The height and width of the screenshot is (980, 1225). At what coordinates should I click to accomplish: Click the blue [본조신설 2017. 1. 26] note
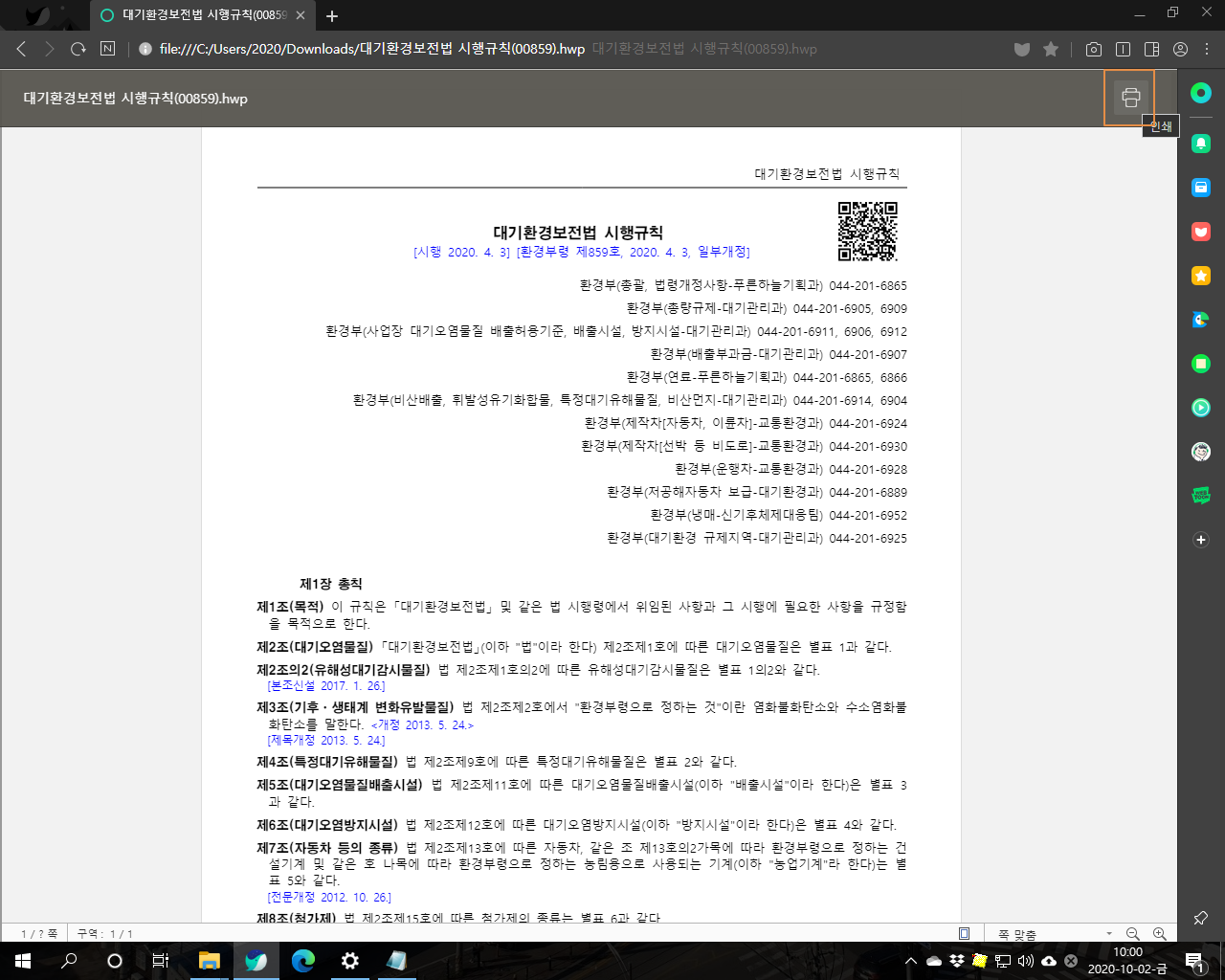click(326, 685)
